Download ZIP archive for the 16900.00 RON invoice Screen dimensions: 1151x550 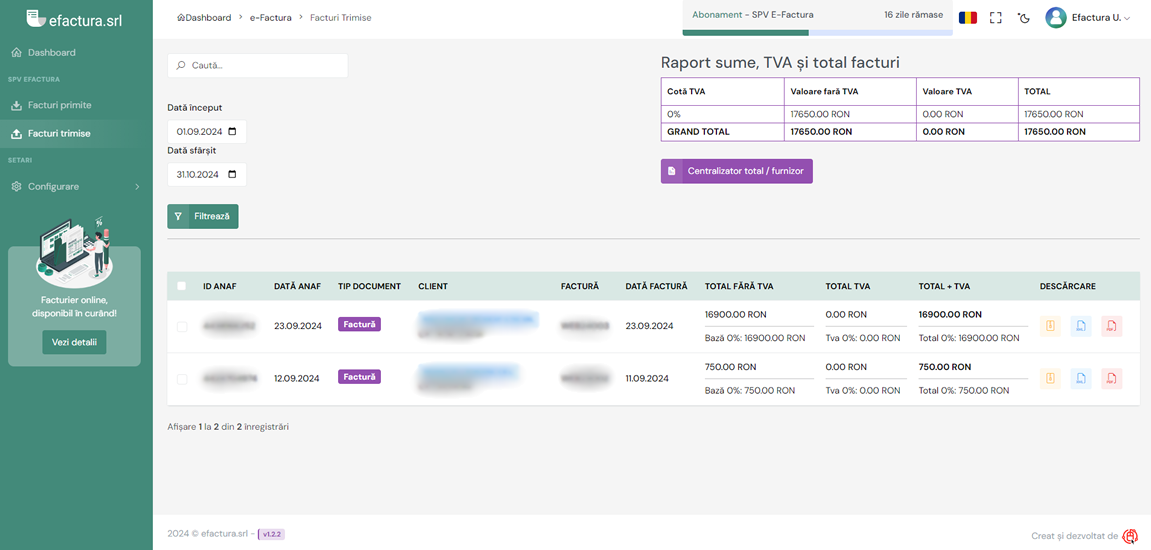1050,326
